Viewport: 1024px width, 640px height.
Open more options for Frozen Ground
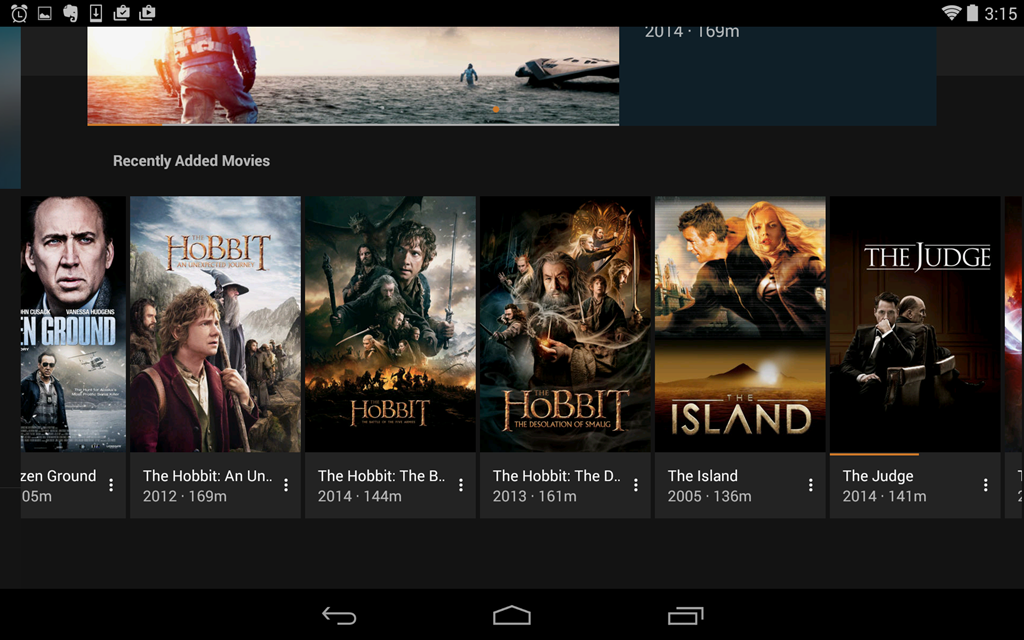click(111, 485)
